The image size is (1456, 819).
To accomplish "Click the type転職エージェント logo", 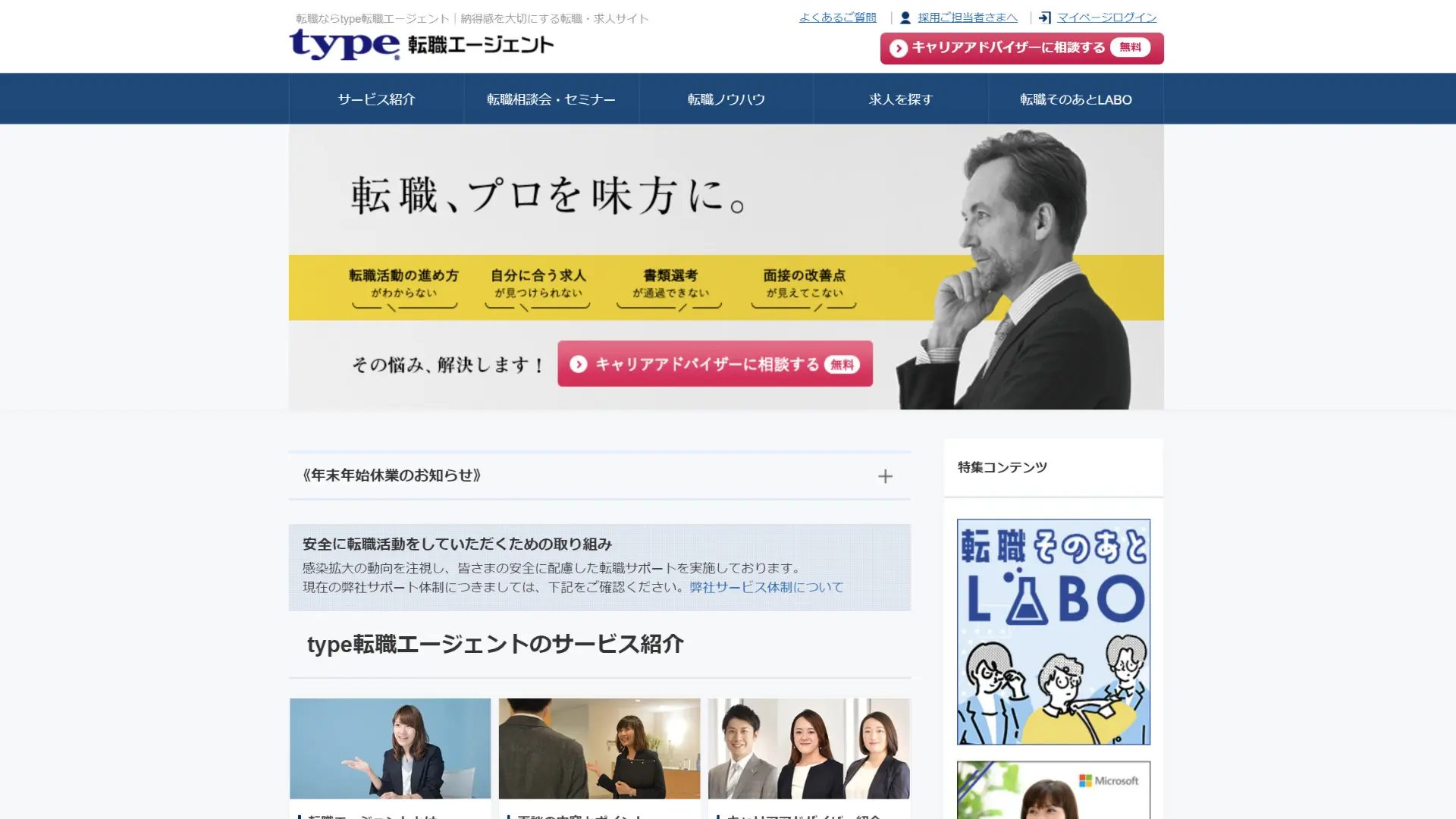I will point(421,45).
